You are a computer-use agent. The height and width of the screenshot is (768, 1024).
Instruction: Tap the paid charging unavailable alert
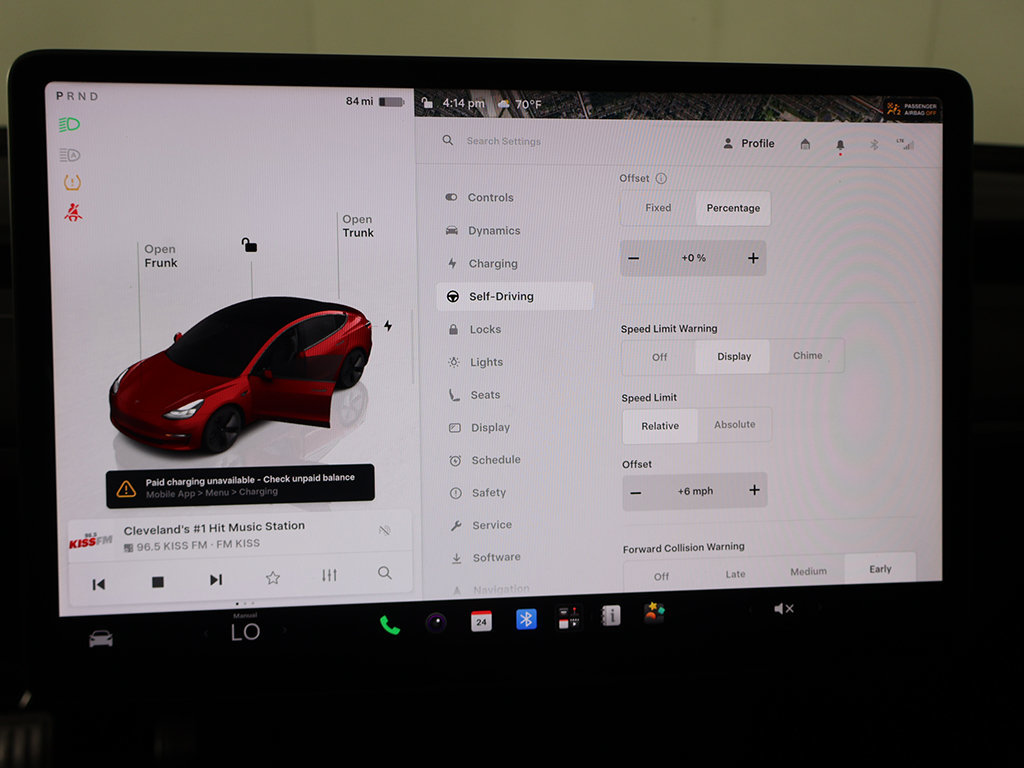coord(240,485)
